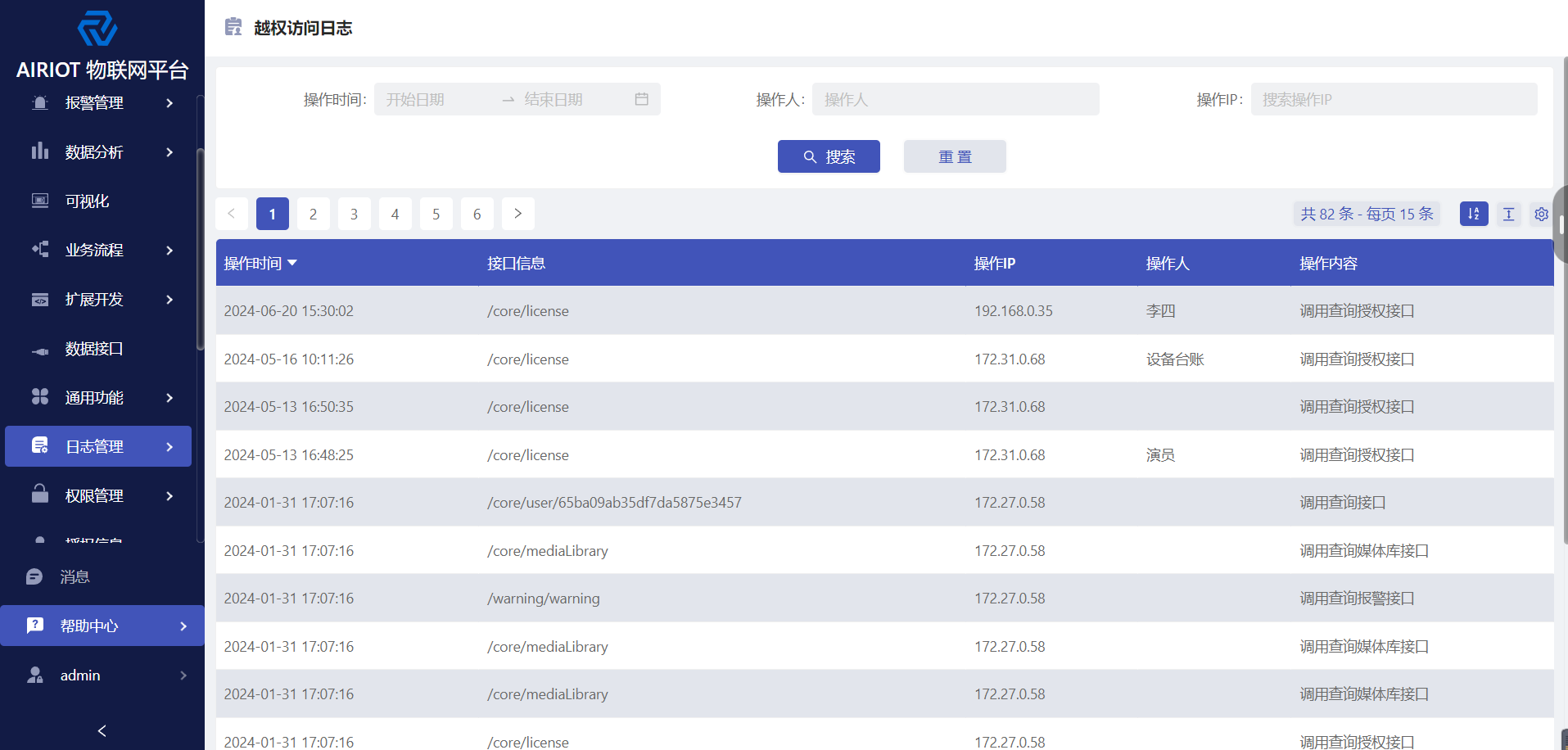Expand the 数据分析 submenu arrow
Viewport: 1568px width, 750px height.
point(169,151)
